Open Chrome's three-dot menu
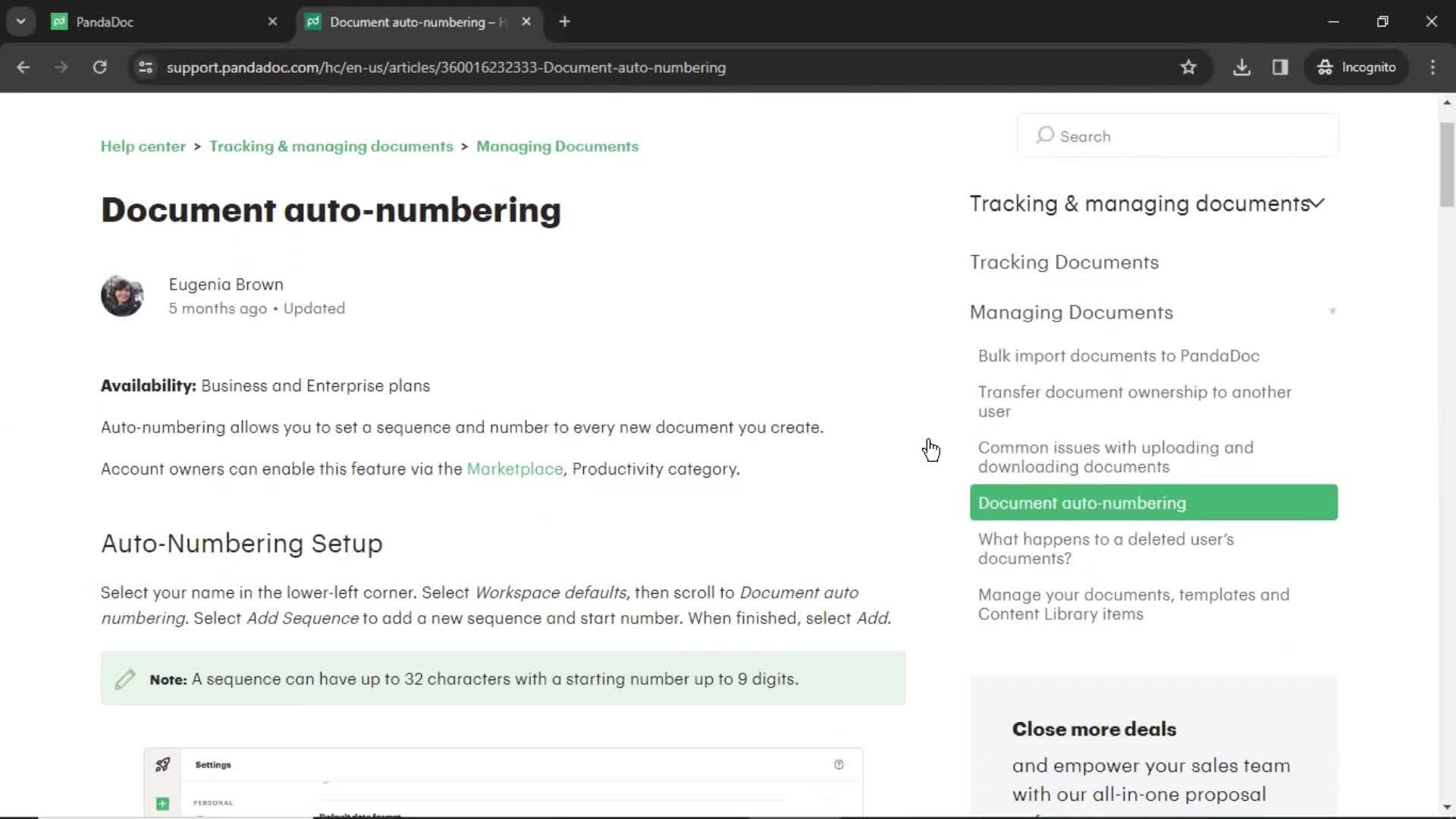Screen dimensions: 1456x819 [x=1432, y=67]
